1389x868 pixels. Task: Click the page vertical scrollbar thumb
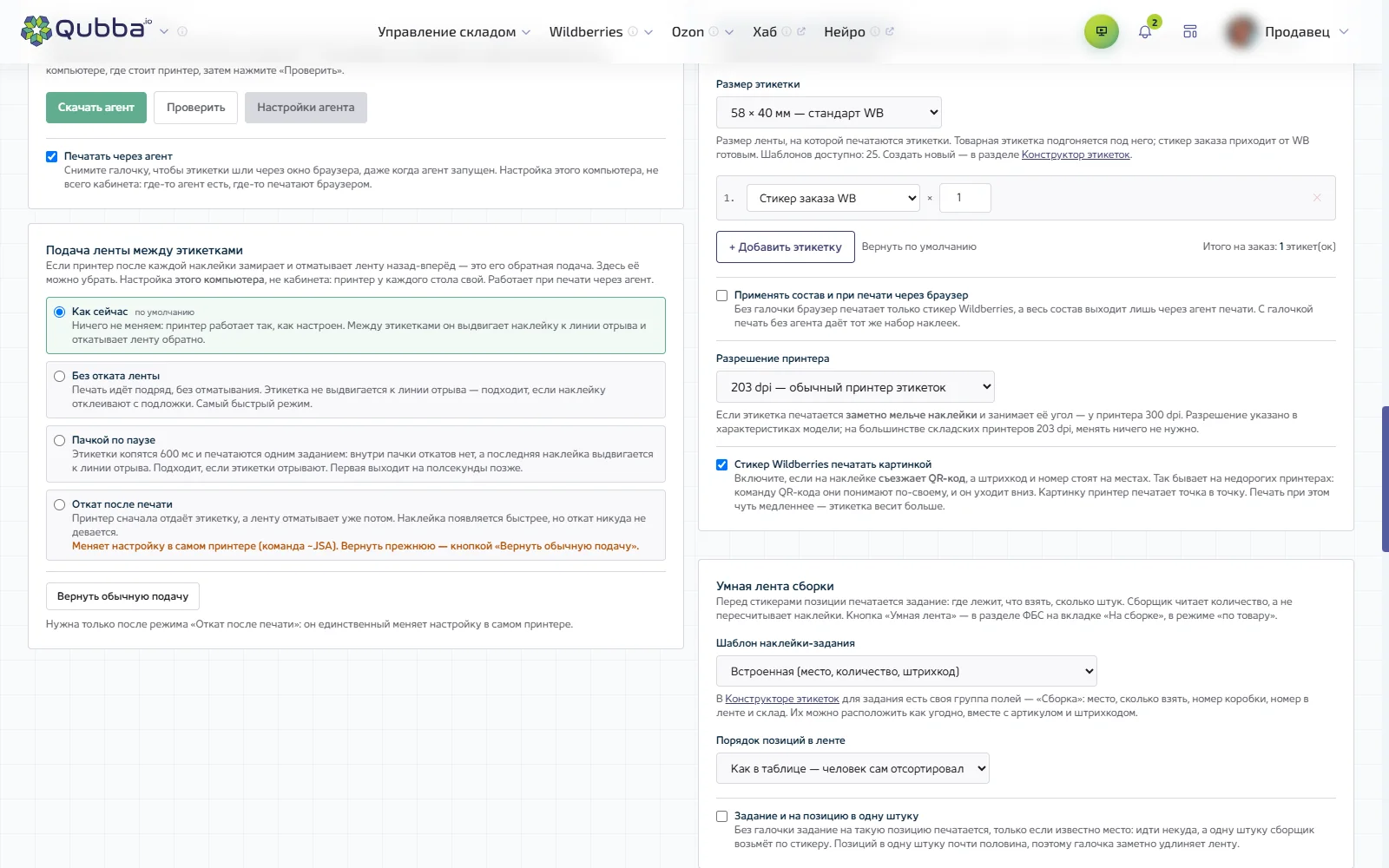(x=1386, y=478)
